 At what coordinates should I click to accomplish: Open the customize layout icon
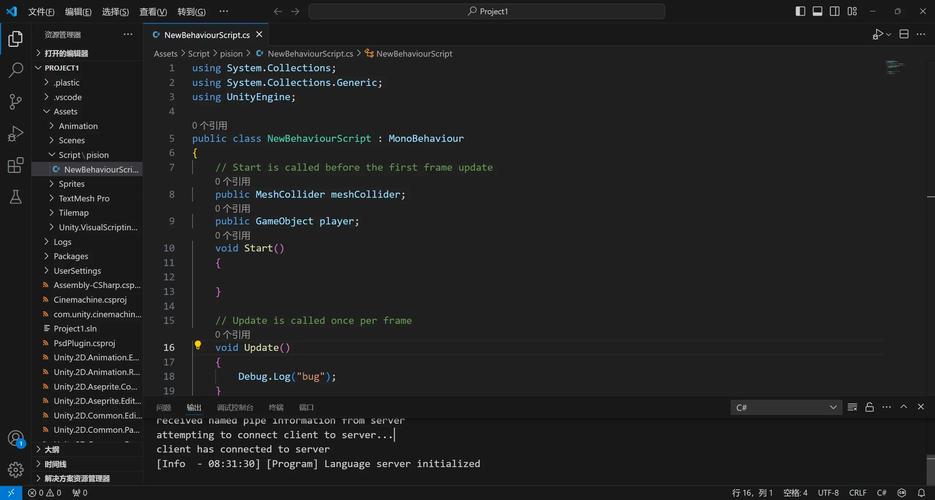tap(852, 11)
